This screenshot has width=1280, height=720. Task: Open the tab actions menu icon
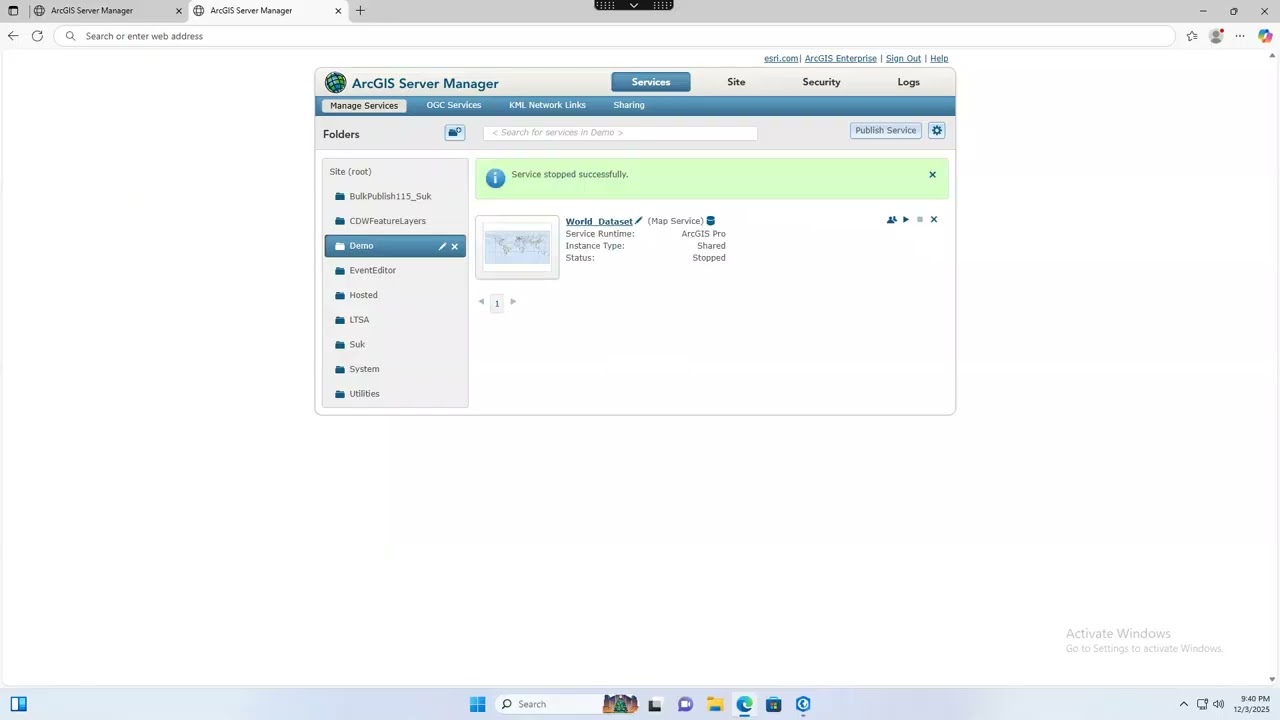(x=13, y=11)
